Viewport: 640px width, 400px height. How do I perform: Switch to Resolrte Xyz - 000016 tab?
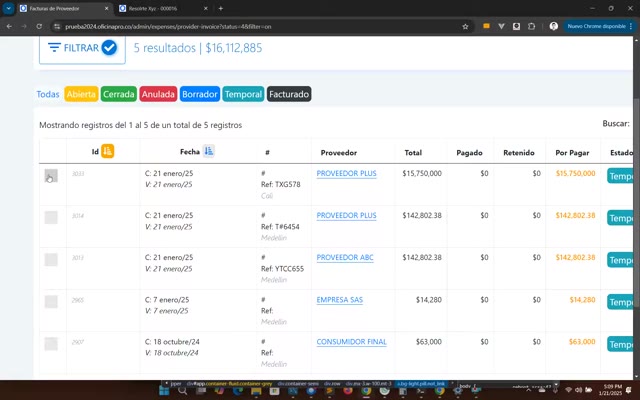click(x=164, y=8)
